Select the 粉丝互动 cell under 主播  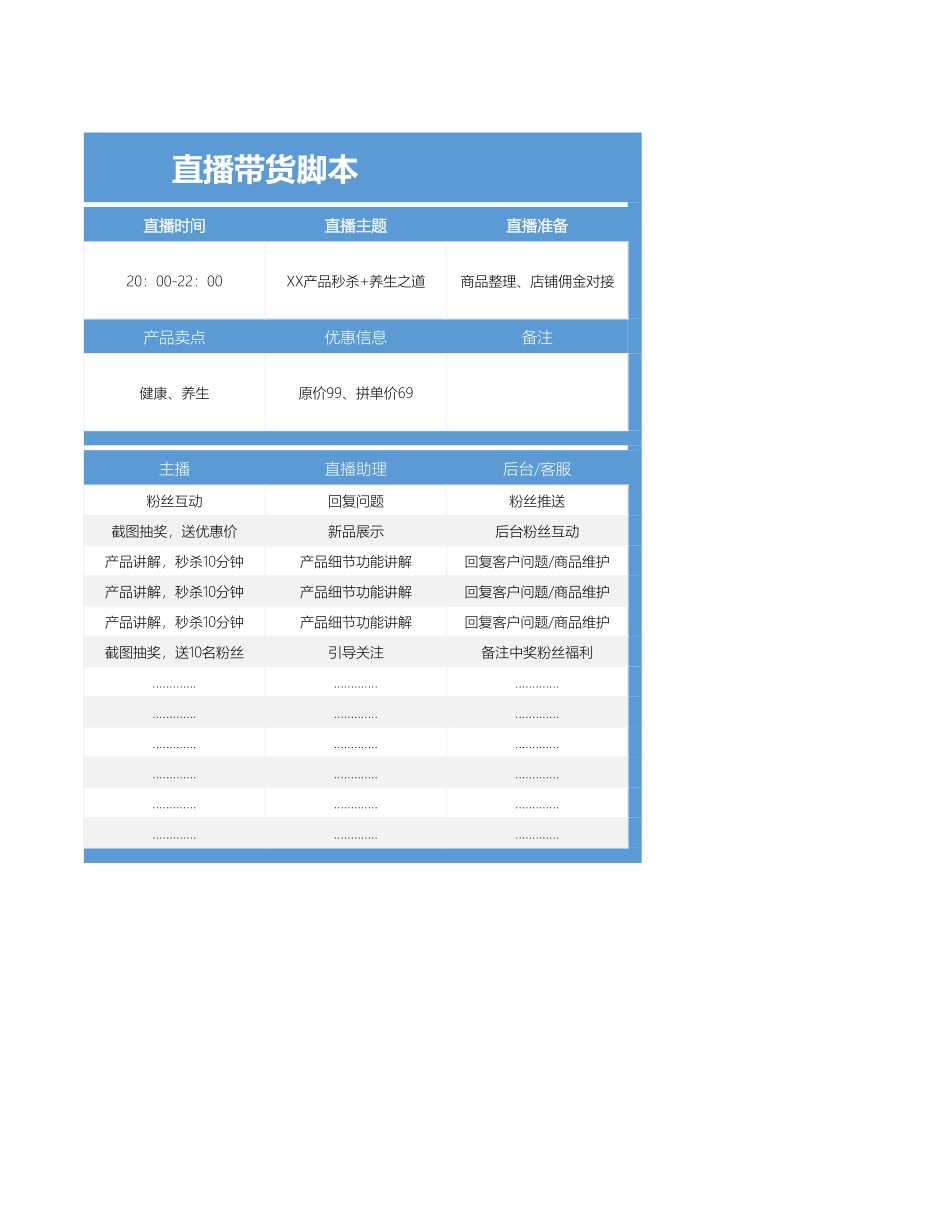coord(174,501)
